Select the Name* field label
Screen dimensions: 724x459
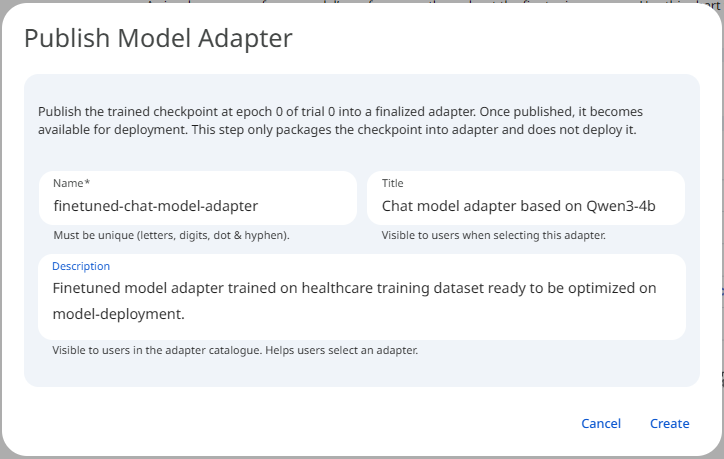71,183
